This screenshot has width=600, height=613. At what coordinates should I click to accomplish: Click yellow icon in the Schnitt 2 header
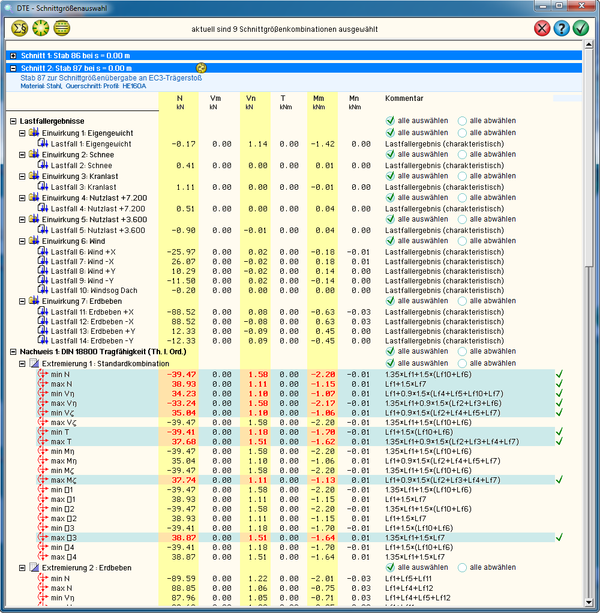(x=201, y=68)
